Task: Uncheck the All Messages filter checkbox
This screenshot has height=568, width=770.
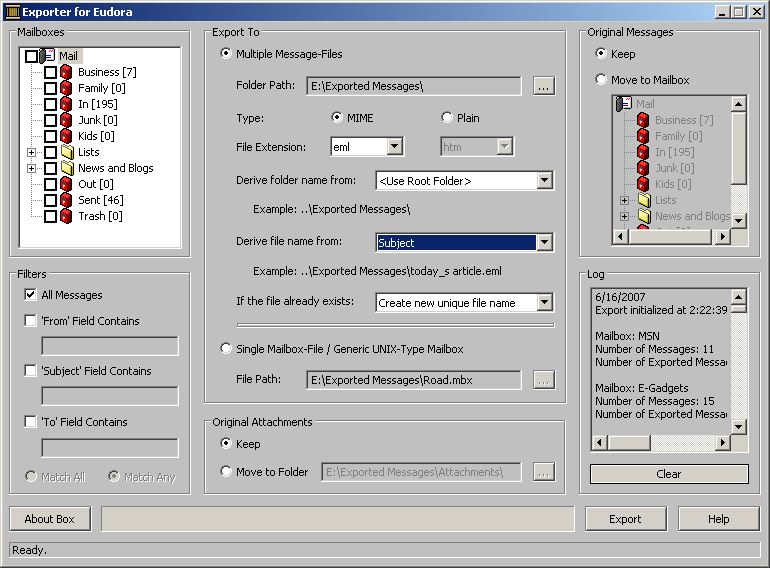Action: tap(31, 295)
